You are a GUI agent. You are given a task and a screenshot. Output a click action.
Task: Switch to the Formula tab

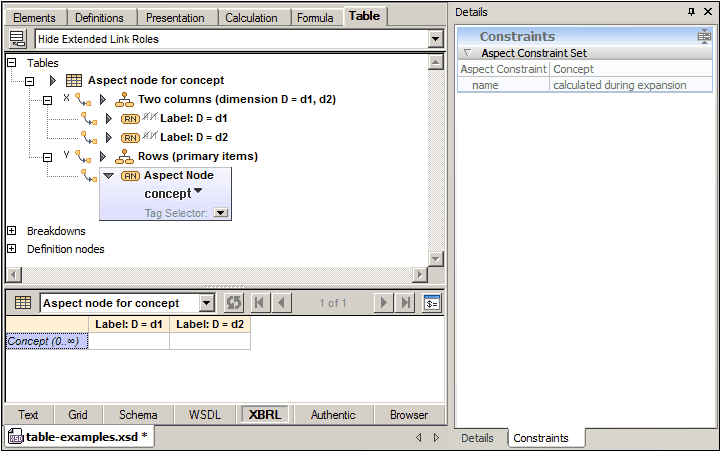(315, 17)
